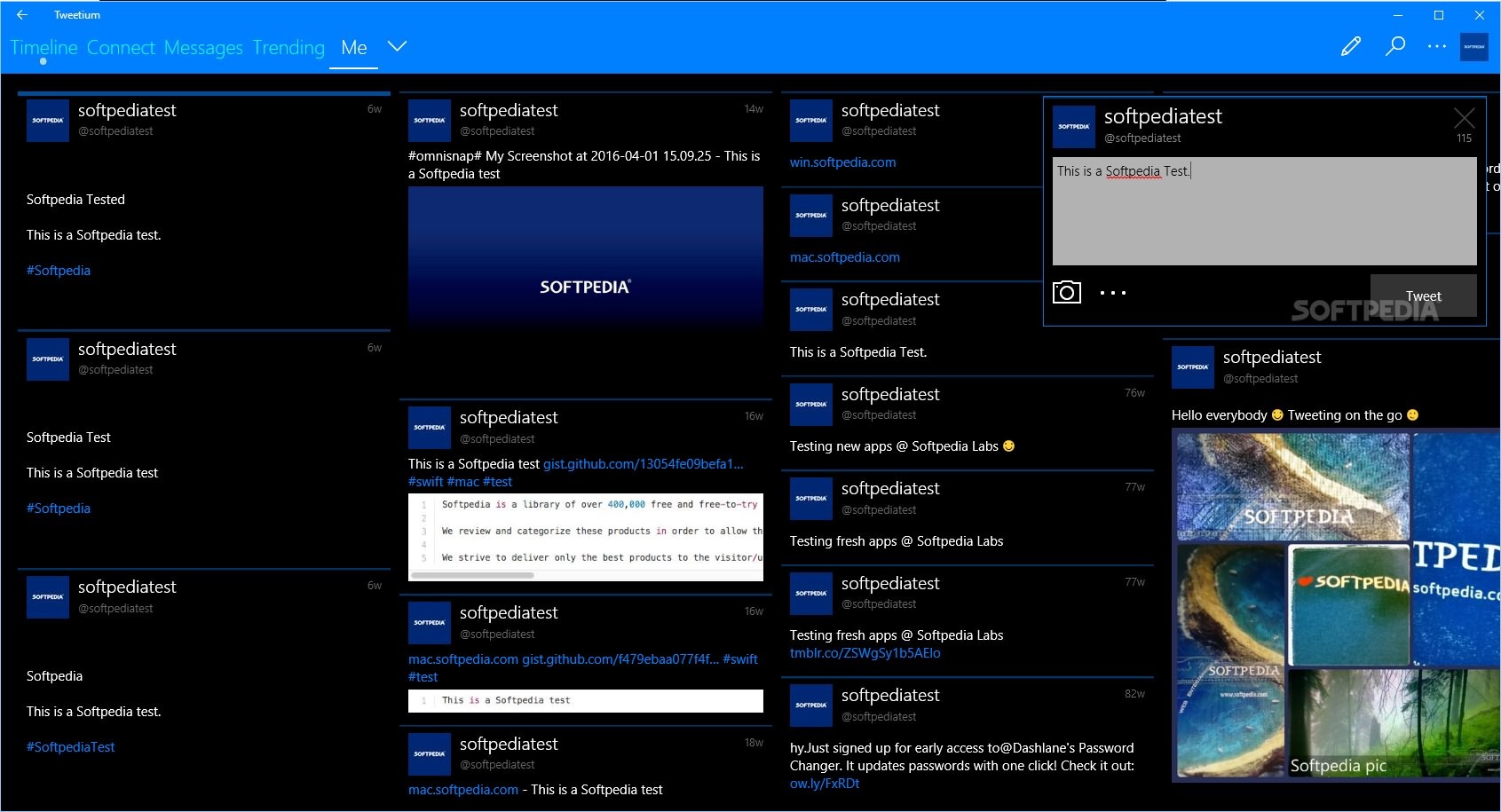The image size is (1501, 812).
Task: Open the compose tweet pencil icon
Action: point(1351,46)
